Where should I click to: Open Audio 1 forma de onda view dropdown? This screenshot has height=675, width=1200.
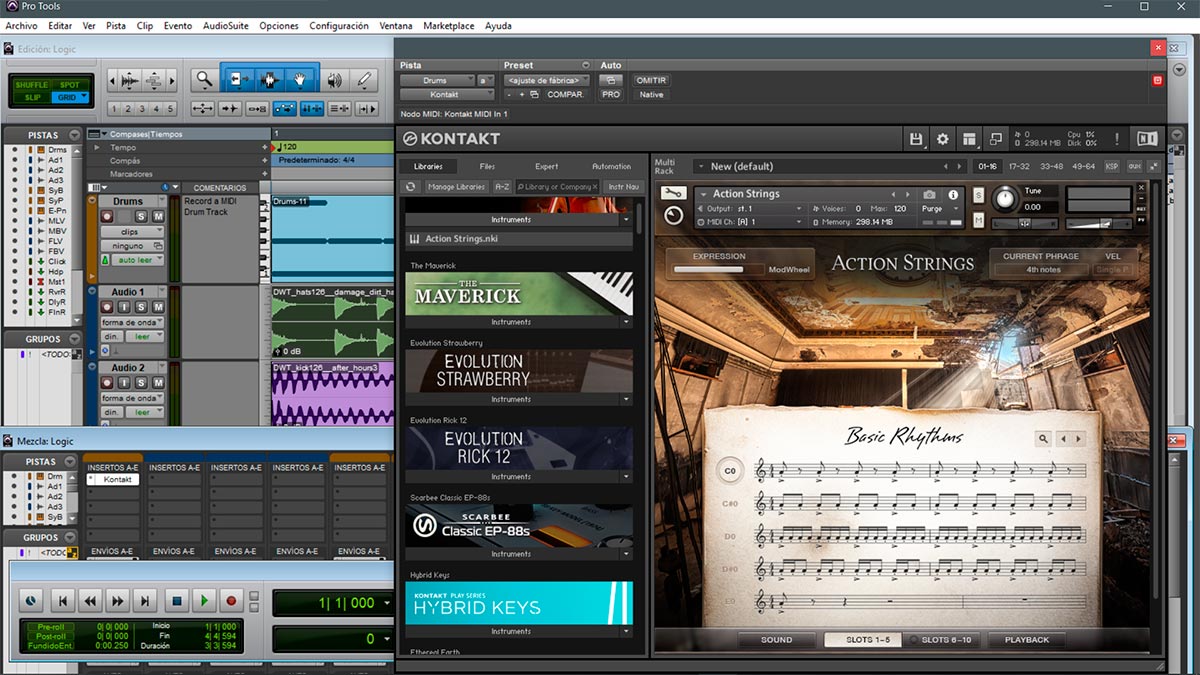tap(132, 321)
